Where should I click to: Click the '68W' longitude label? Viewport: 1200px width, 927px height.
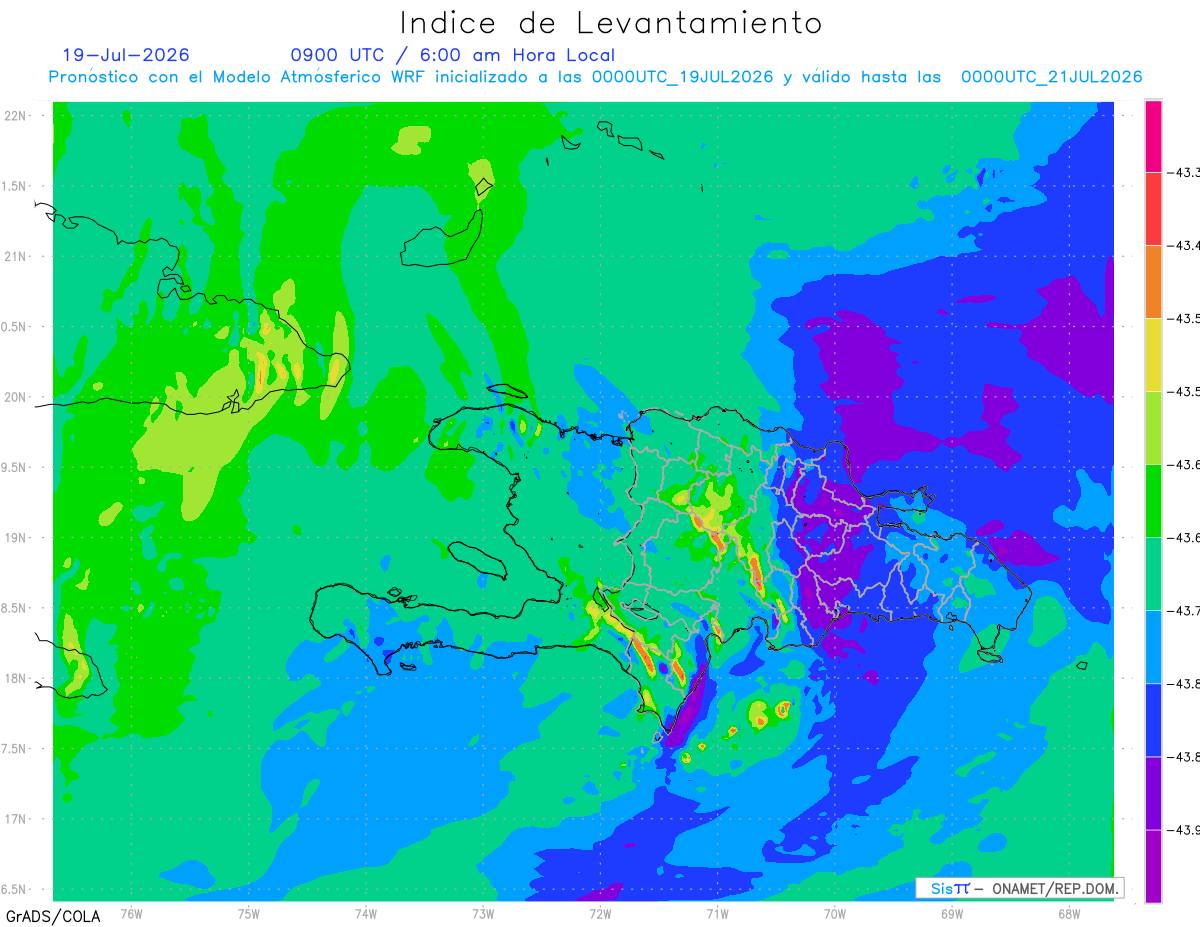coord(1069,913)
